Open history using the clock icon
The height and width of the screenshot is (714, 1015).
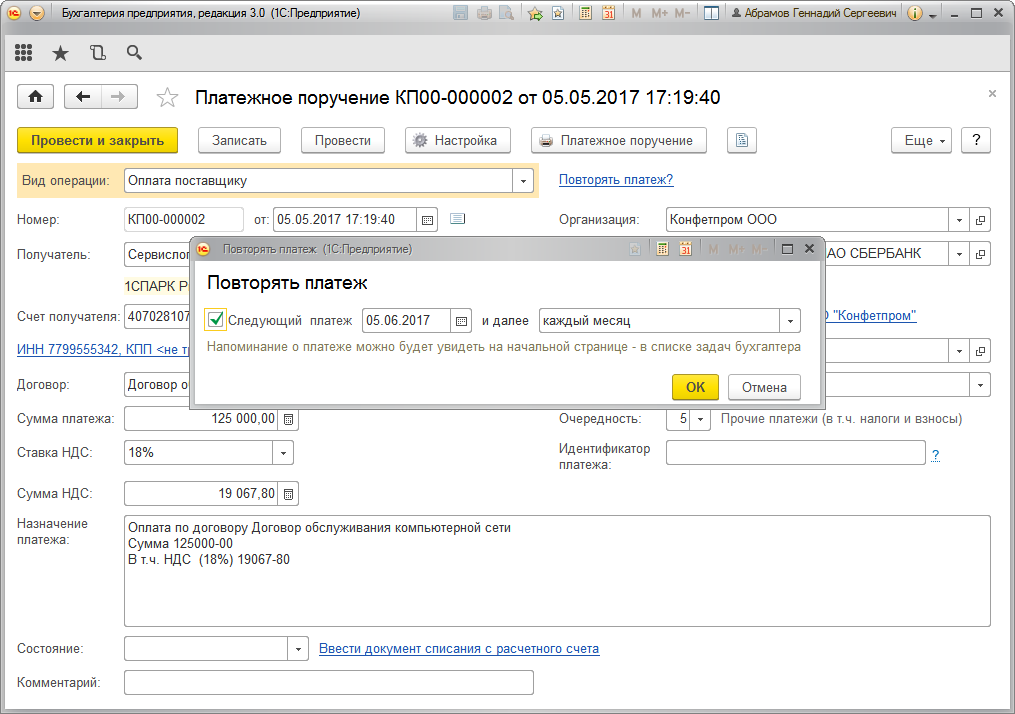tap(97, 52)
